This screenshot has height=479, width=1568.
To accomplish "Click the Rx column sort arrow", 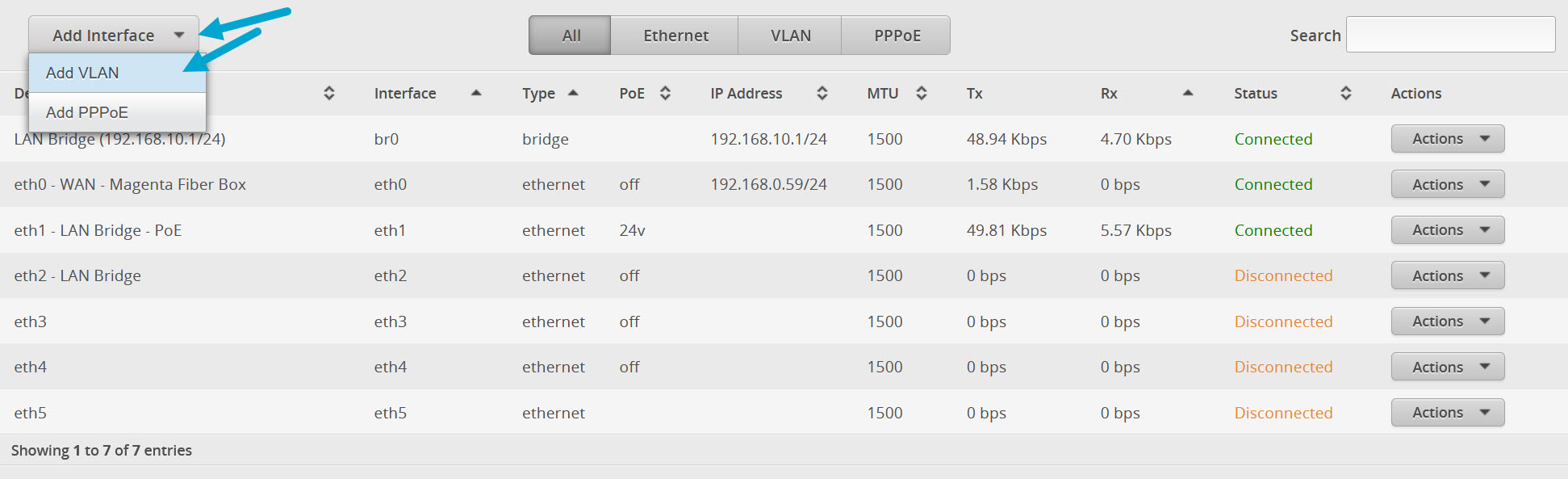I will coord(1187,93).
